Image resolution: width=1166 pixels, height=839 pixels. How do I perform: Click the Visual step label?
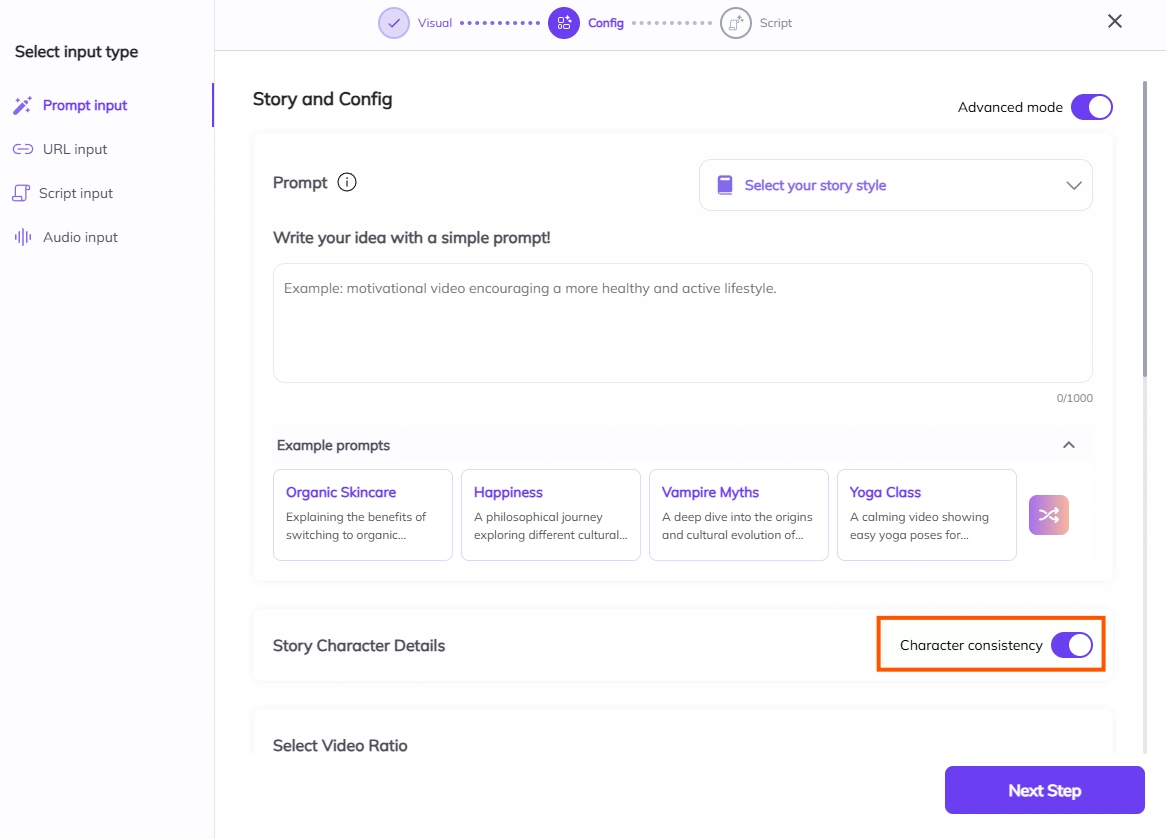435,23
